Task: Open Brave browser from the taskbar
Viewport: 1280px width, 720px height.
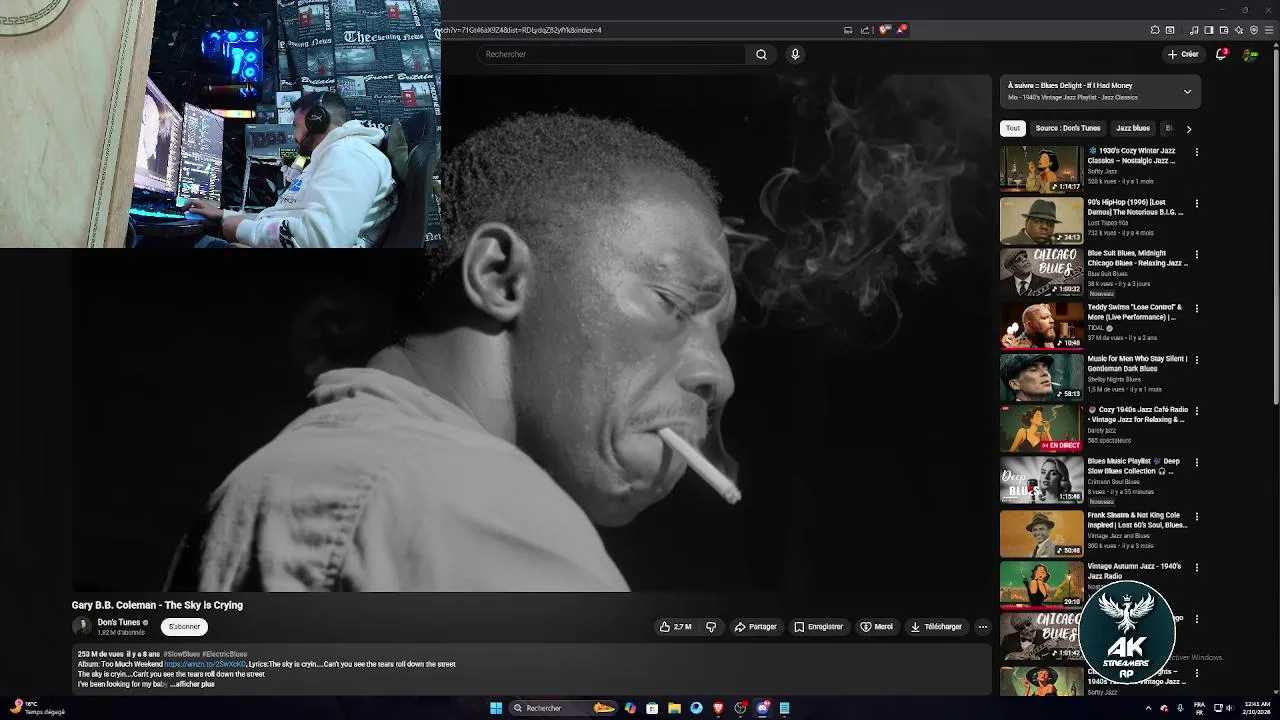Action: (x=718, y=708)
